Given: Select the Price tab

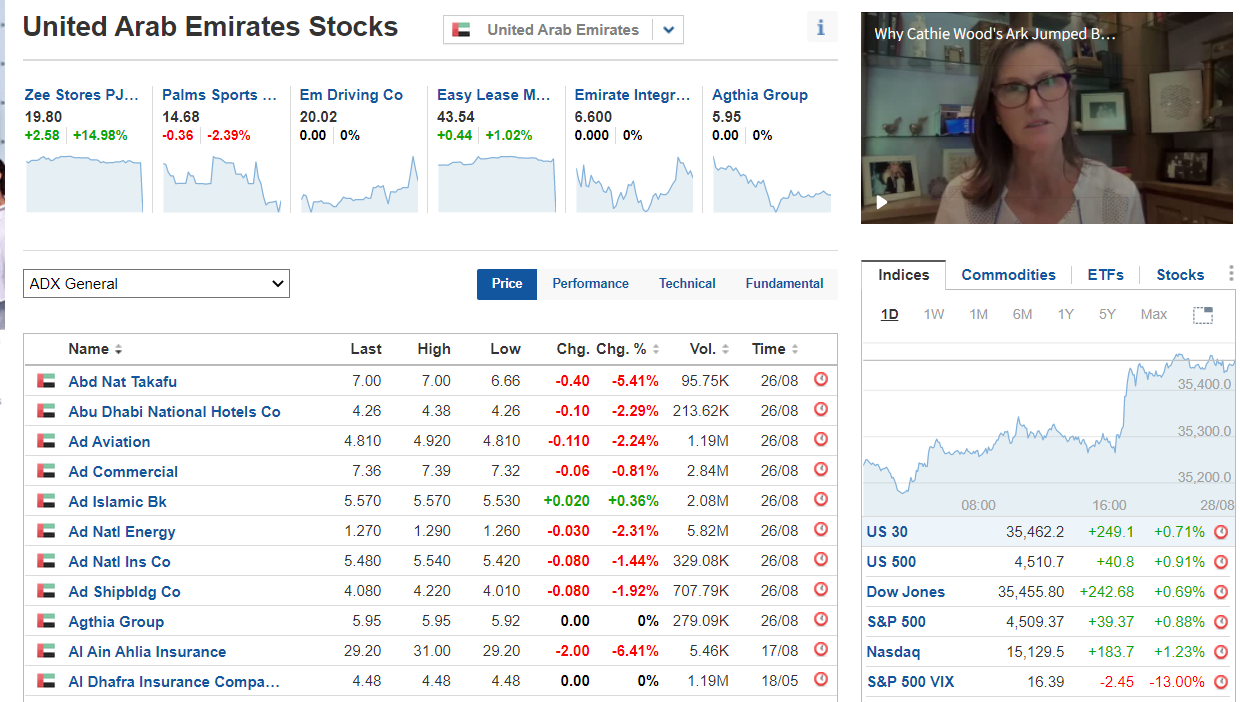Looking at the screenshot, I should click(x=507, y=284).
